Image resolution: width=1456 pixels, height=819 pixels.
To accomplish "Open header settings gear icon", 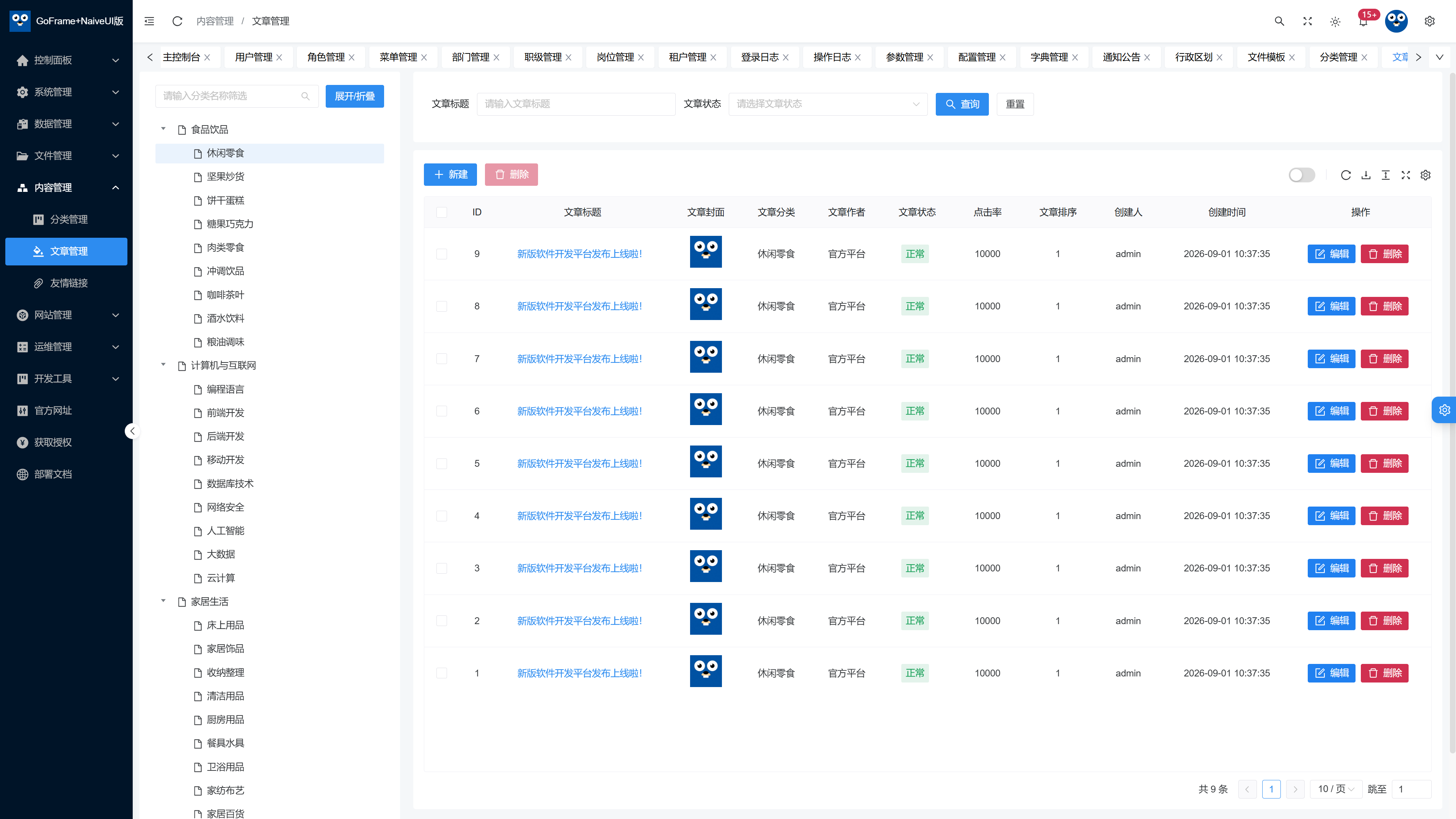I will pos(1429,21).
